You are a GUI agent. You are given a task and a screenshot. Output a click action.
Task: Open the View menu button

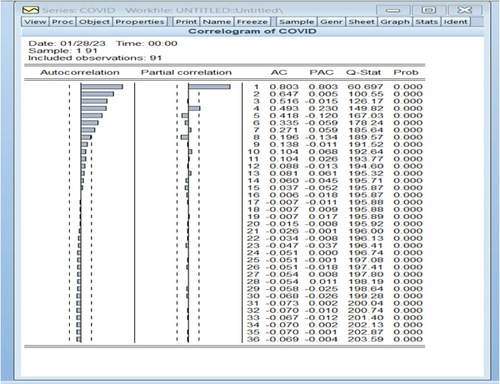pos(35,22)
